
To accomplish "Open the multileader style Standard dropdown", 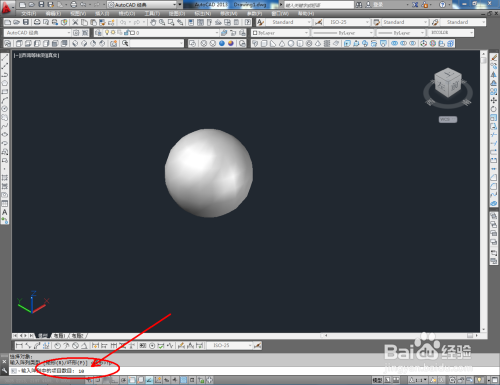I will click(x=483, y=22).
